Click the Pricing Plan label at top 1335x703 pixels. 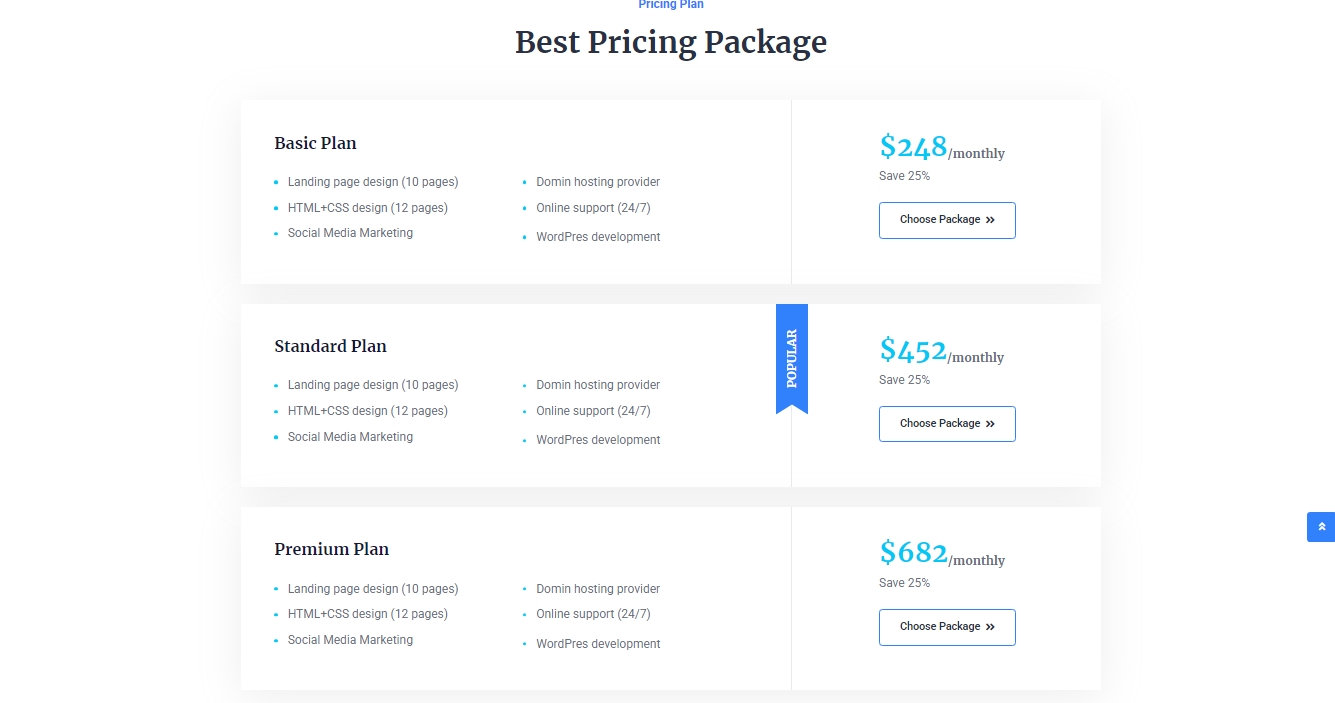[671, 5]
